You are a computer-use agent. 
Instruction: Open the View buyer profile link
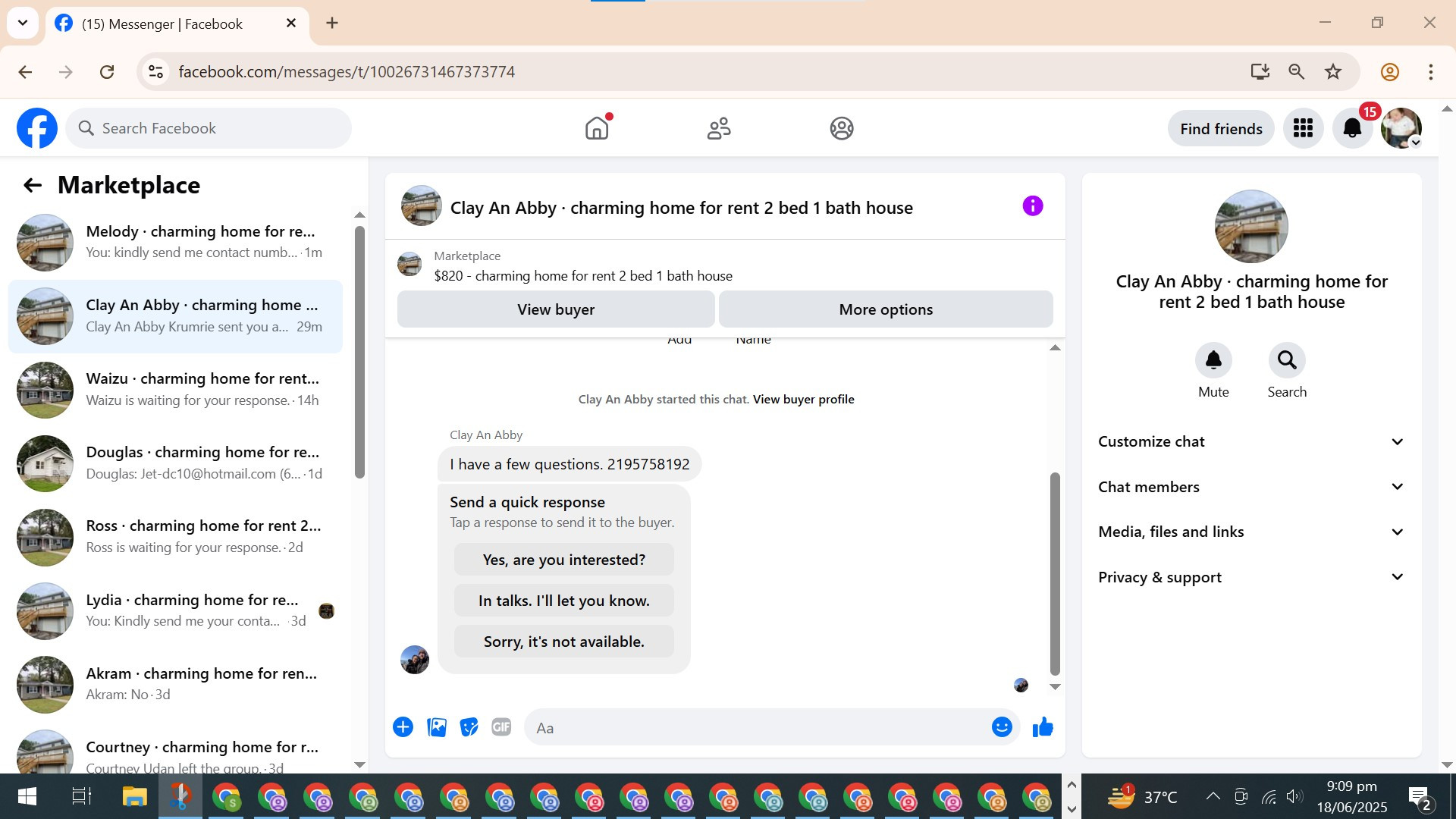(803, 400)
